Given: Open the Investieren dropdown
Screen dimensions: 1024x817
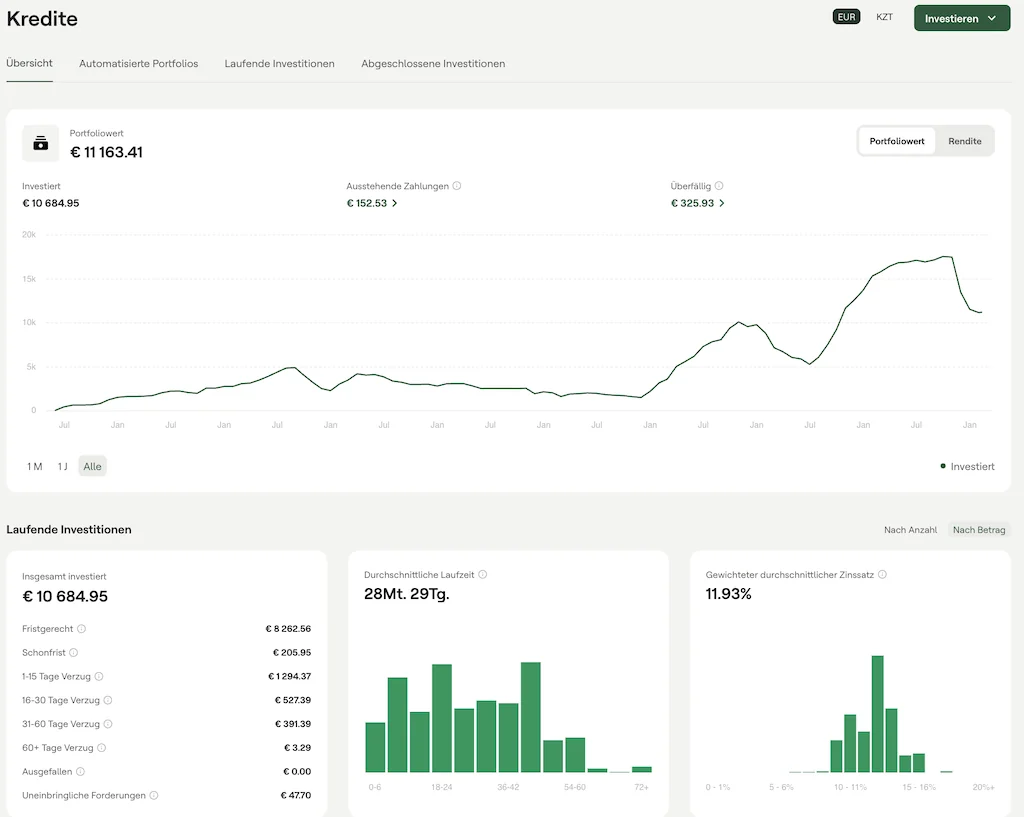Looking at the screenshot, I should tap(961, 18).
